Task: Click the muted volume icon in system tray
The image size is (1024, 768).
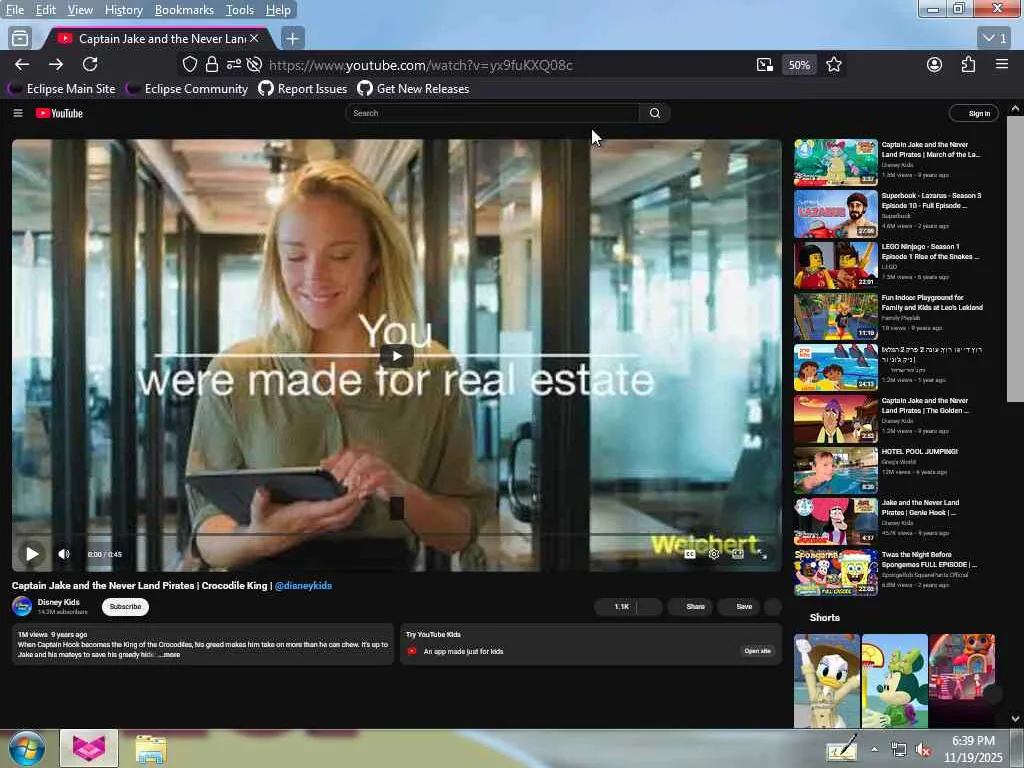Action: click(923, 750)
